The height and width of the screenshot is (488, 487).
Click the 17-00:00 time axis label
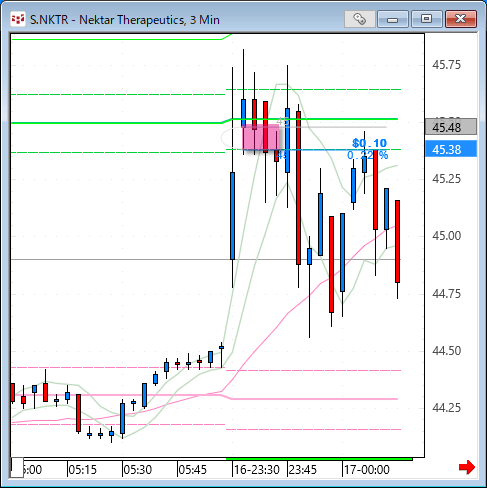pyautogui.click(x=367, y=470)
